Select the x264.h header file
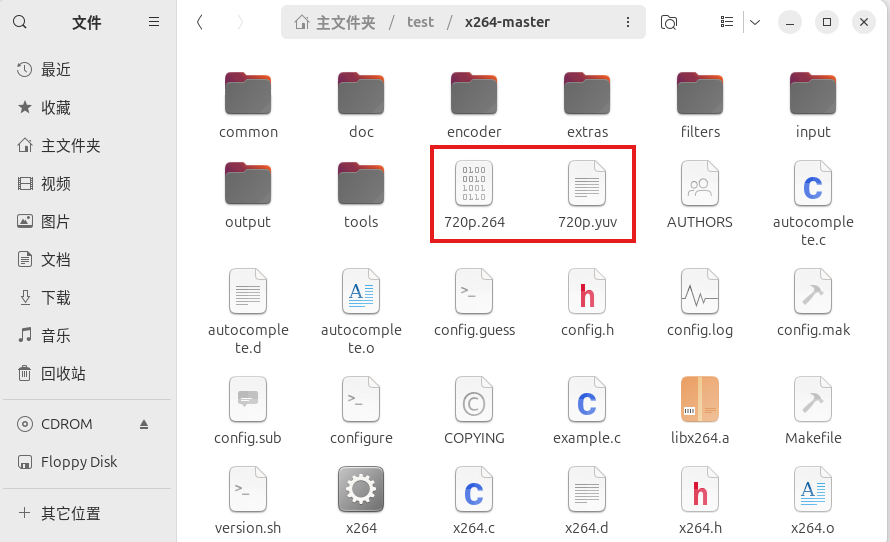Image resolution: width=890 pixels, height=542 pixels. click(x=700, y=501)
